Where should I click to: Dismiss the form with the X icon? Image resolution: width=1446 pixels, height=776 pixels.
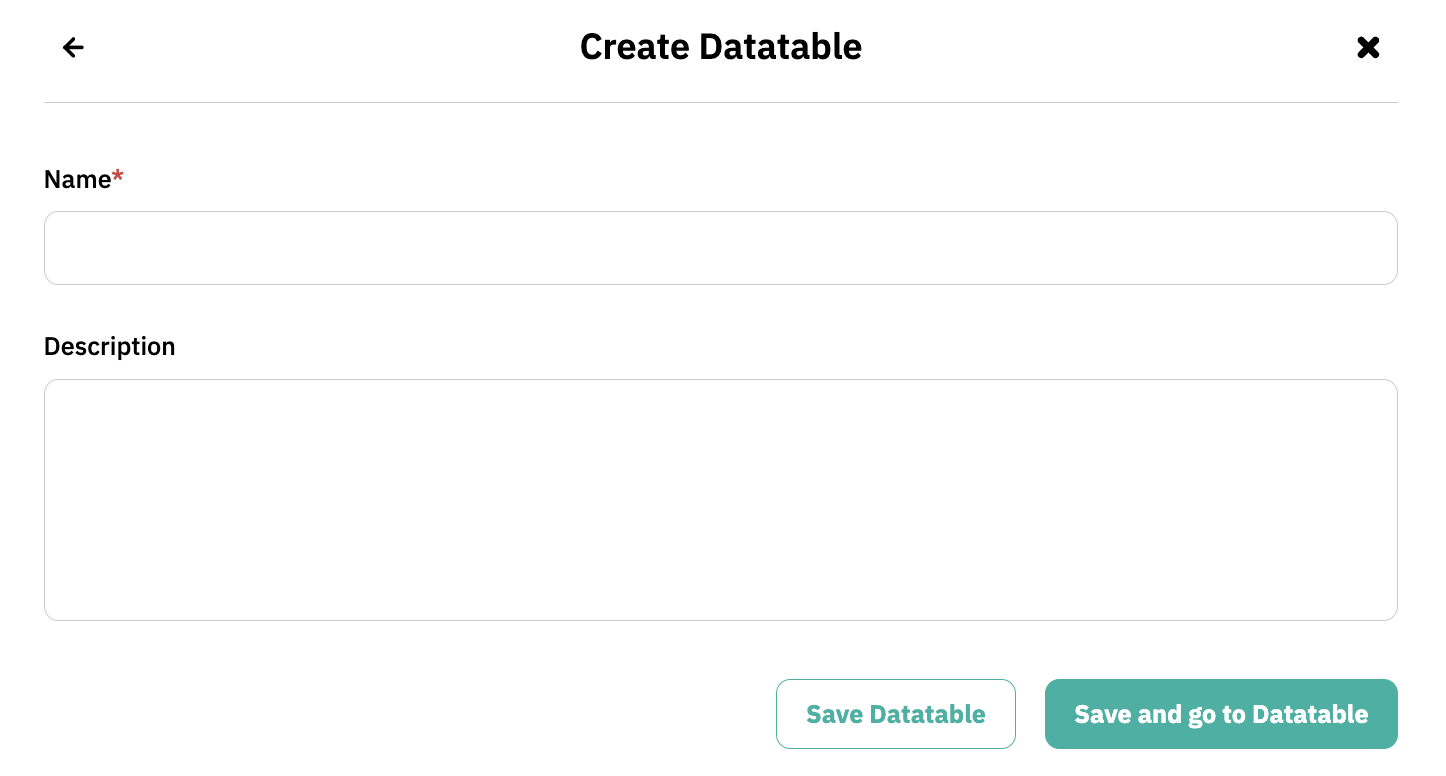1368,47
